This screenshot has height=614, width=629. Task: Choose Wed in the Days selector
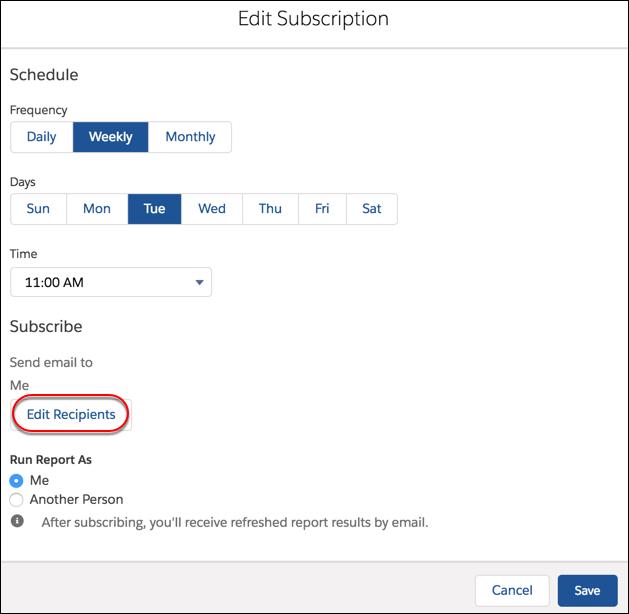[x=212, y=209]
